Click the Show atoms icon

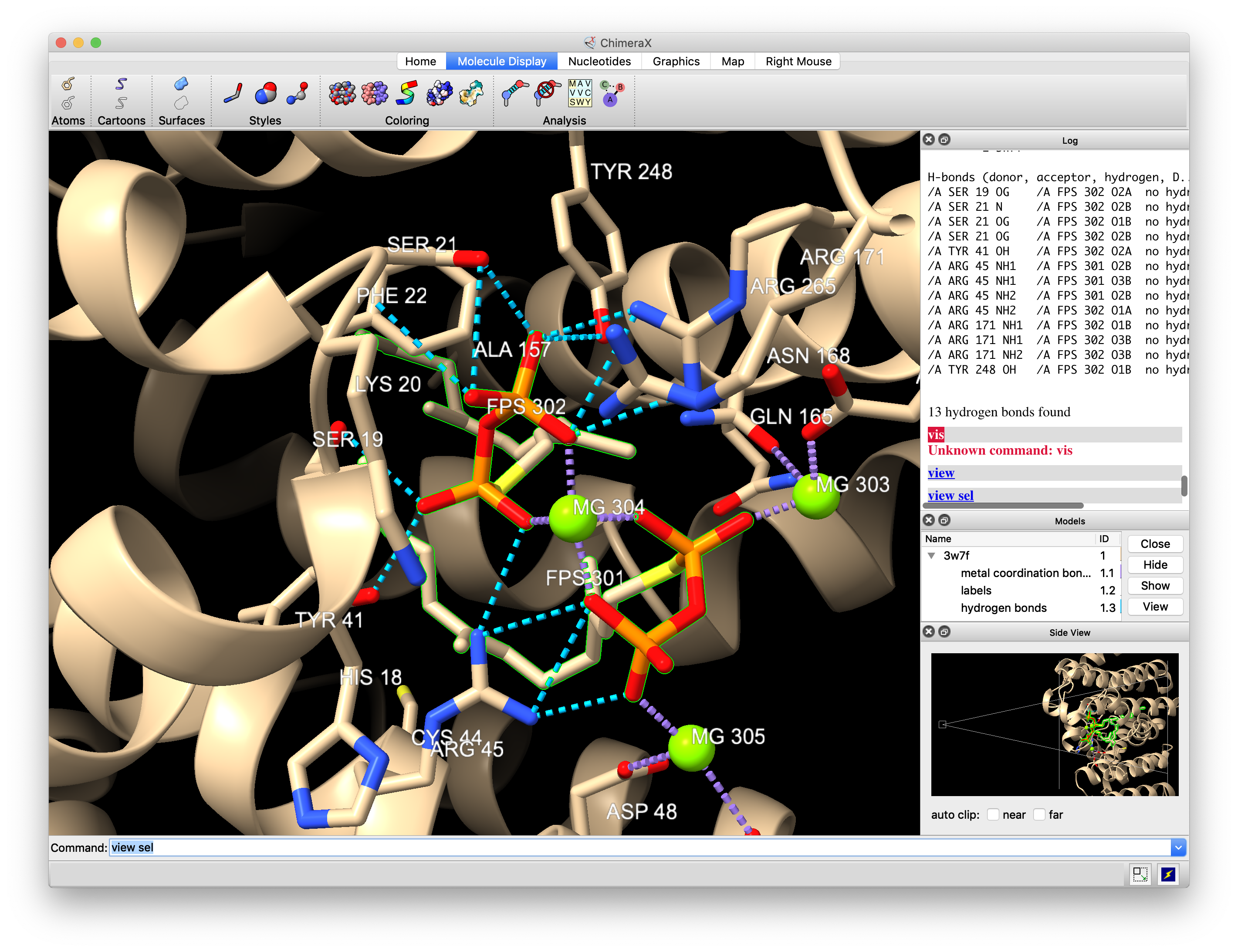point(68,84)
